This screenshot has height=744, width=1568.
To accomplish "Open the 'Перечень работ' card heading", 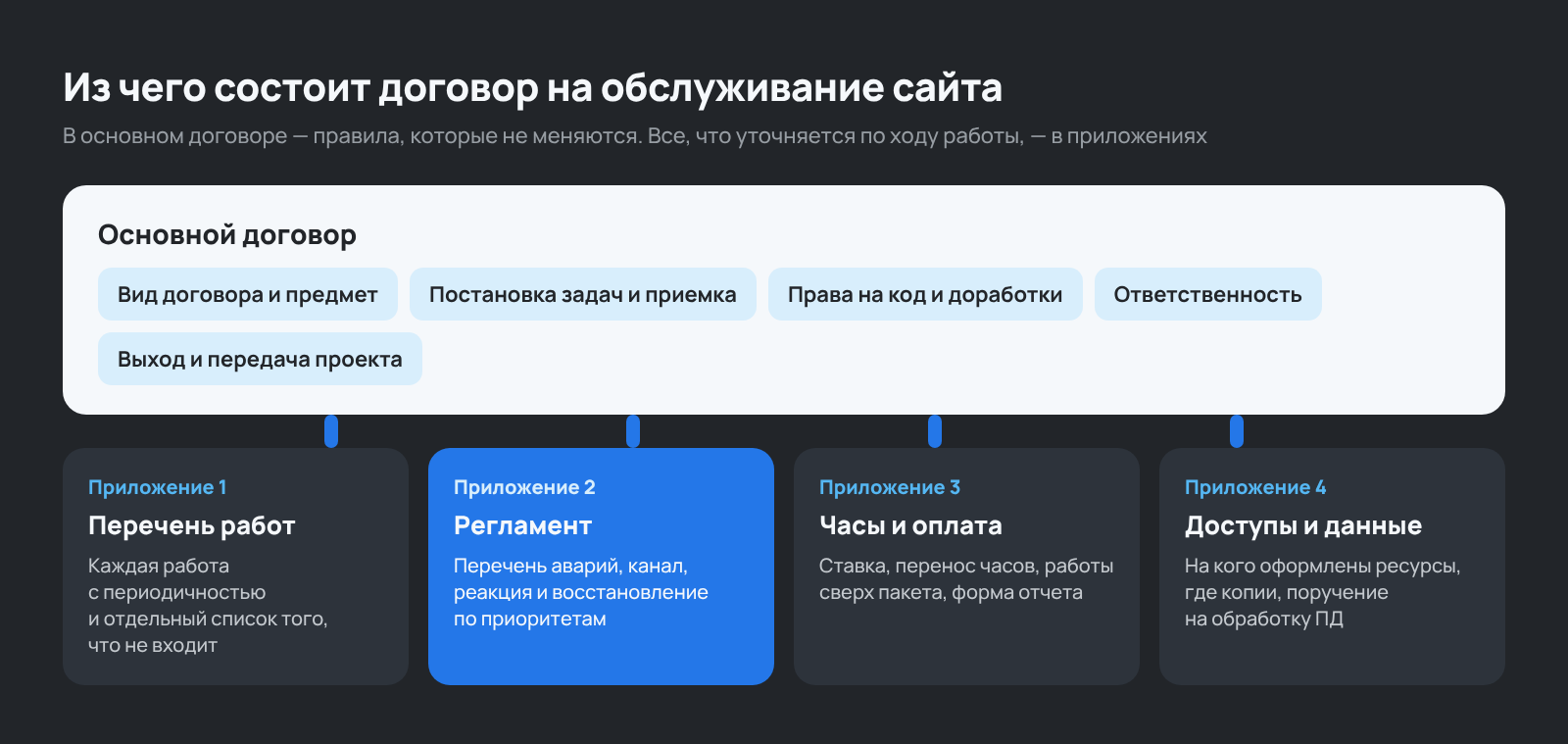I will 192,525.
